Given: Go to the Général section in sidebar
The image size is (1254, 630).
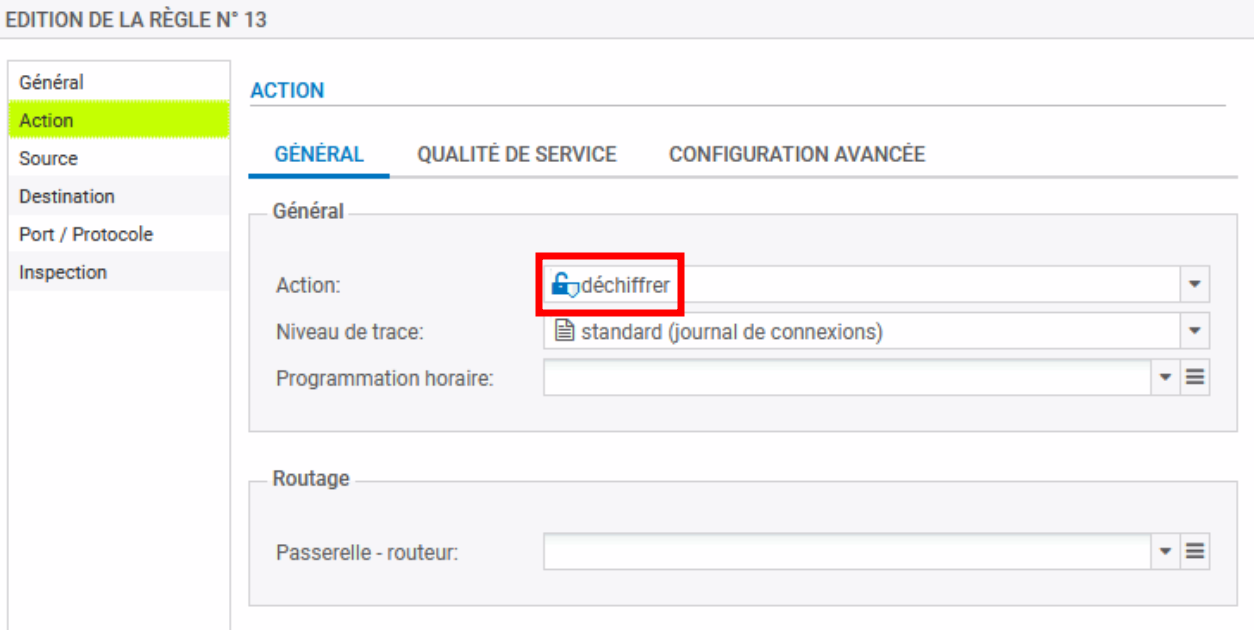Looking at the screenshot, I should (x=51, y=82).
